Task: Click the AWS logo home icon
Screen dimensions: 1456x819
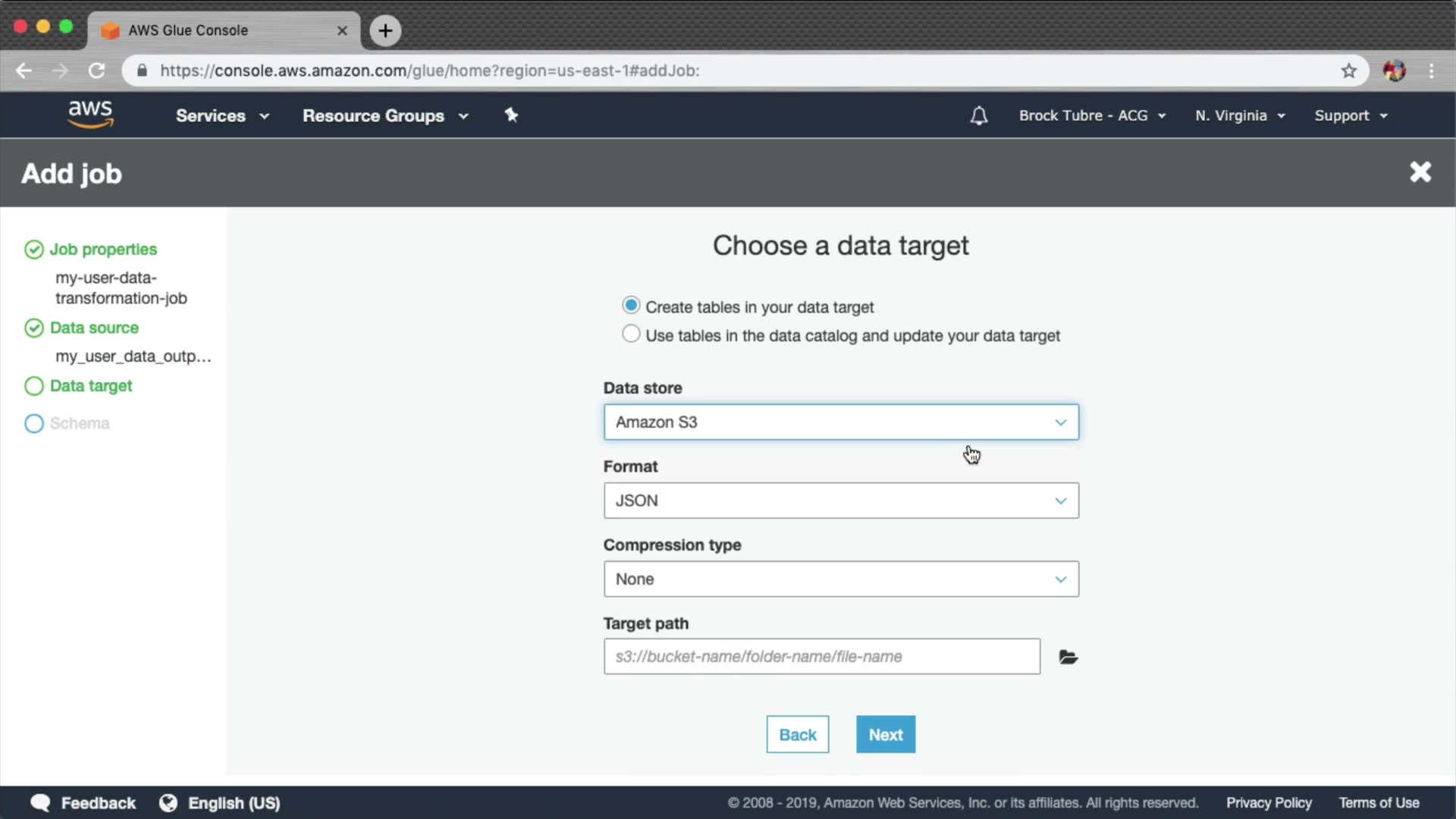Action: tap(90, 115)
